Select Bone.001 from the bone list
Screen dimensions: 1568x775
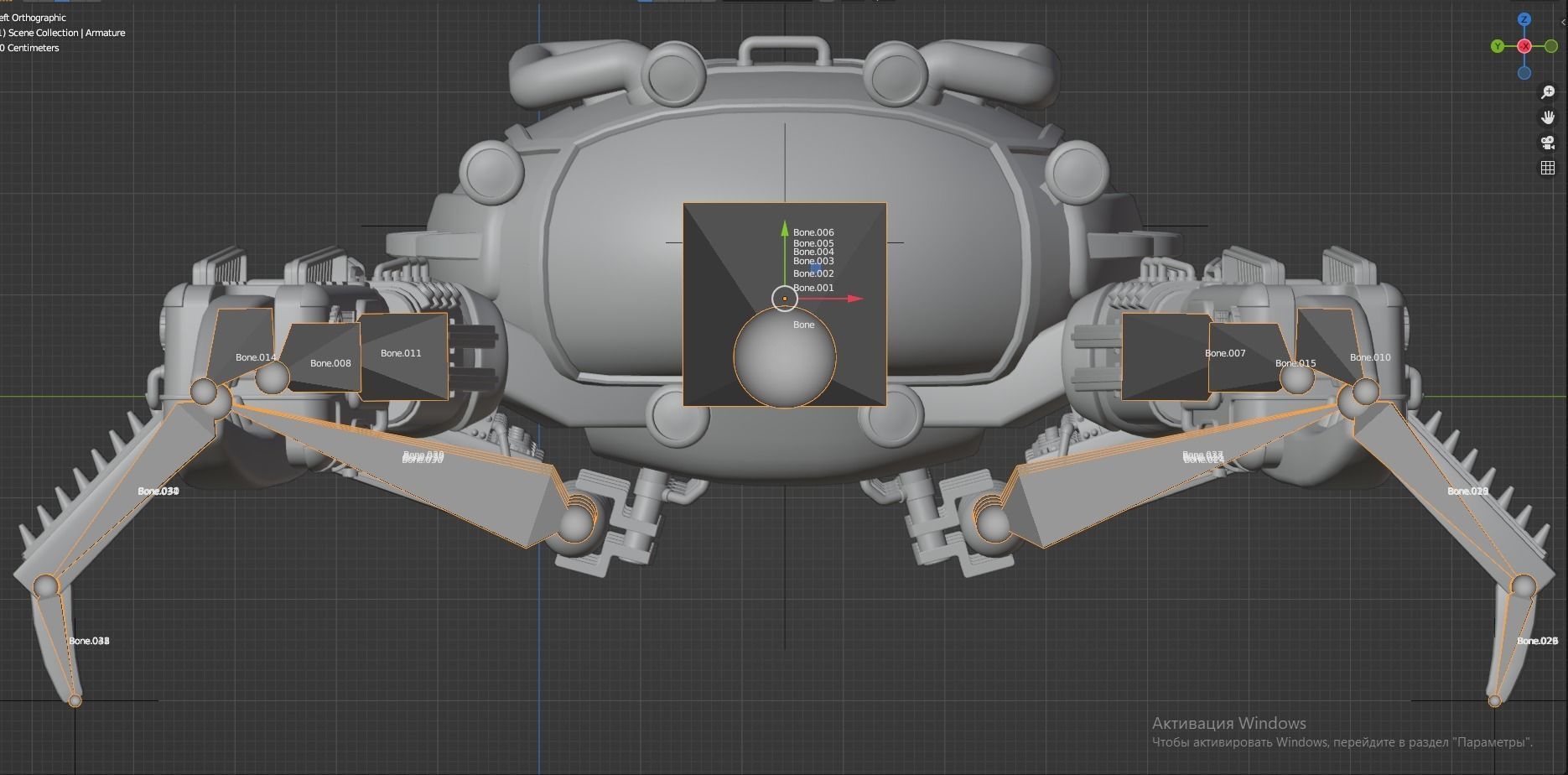pos(813,288)
